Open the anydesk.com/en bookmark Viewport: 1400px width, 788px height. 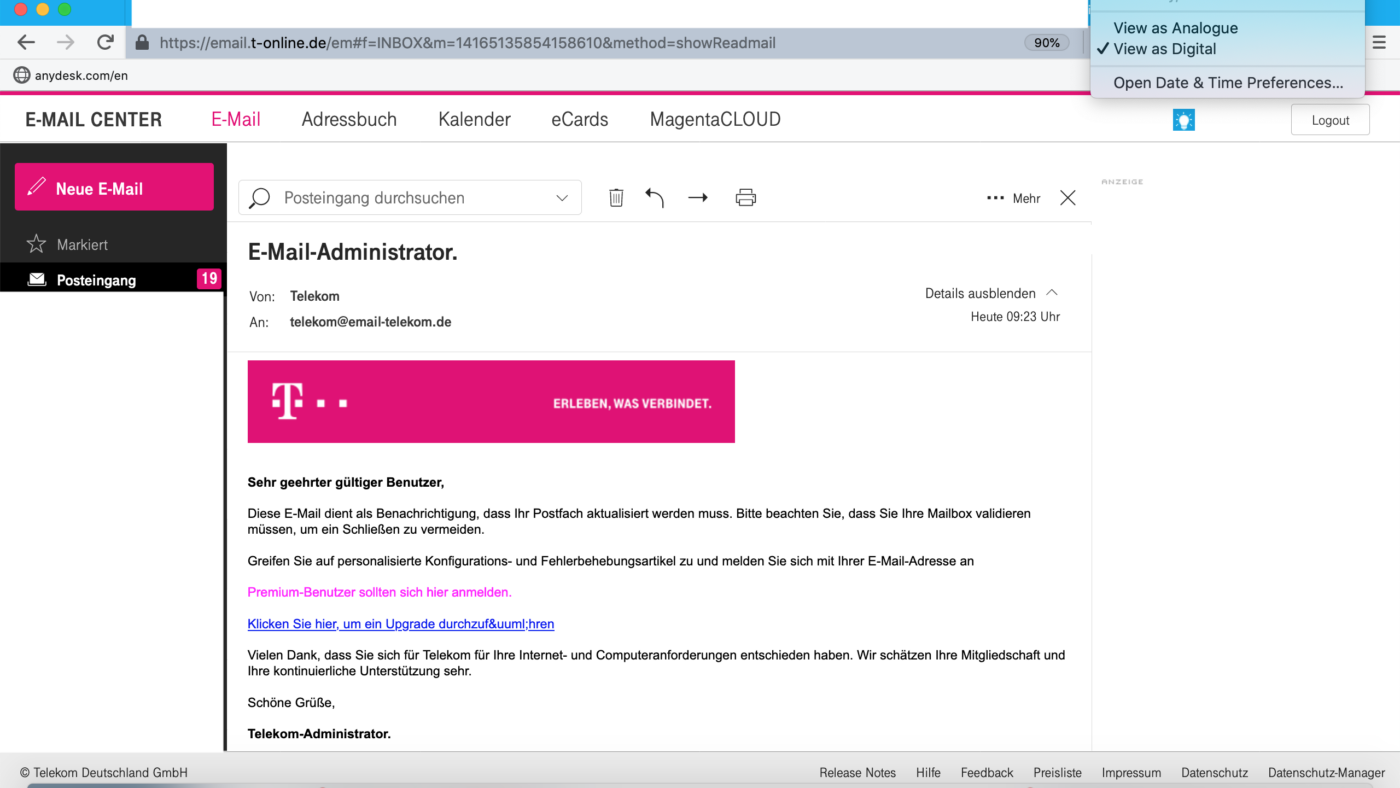coord(81,75)
